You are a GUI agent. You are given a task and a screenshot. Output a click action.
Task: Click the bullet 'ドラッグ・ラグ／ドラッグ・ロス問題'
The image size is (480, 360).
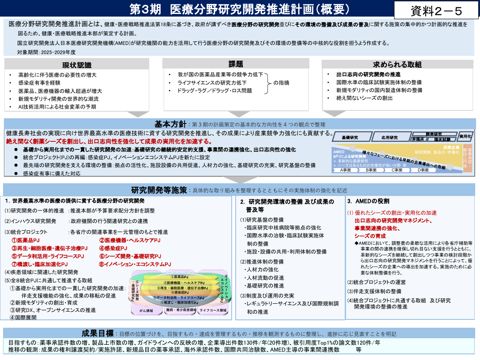(x=215, y=90)
